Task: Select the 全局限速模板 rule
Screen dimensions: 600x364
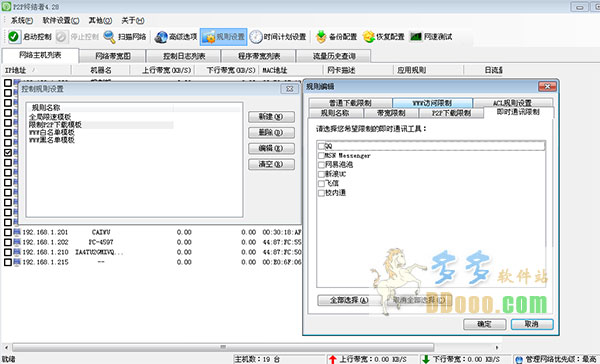Action: [50, 117]
